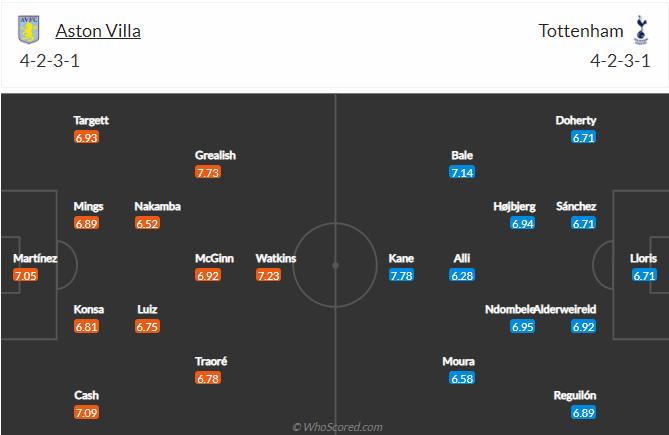Click Moura's 6.58 rating

pyautogui.click(x=461, y=378)
